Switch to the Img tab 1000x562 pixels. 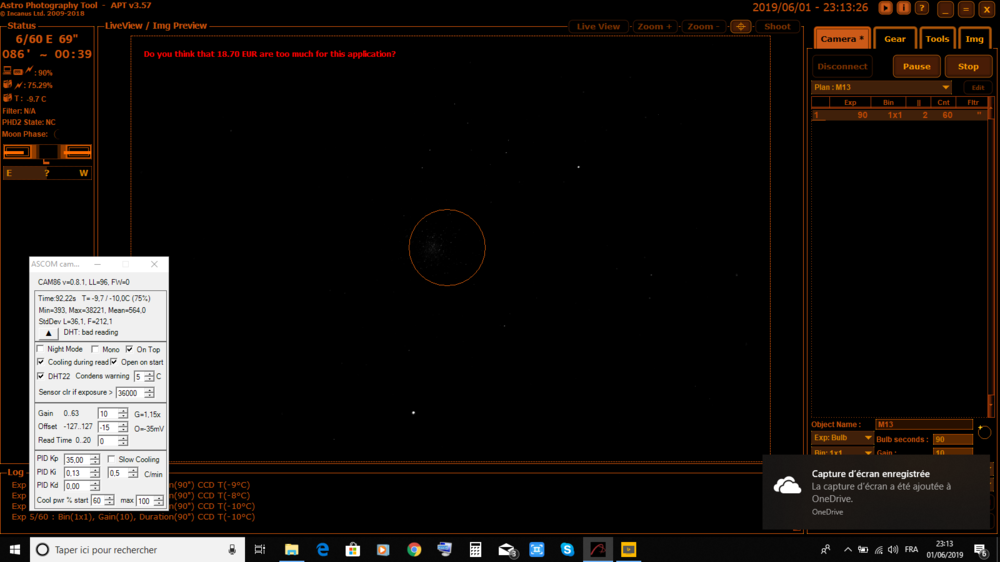[974, 39]
